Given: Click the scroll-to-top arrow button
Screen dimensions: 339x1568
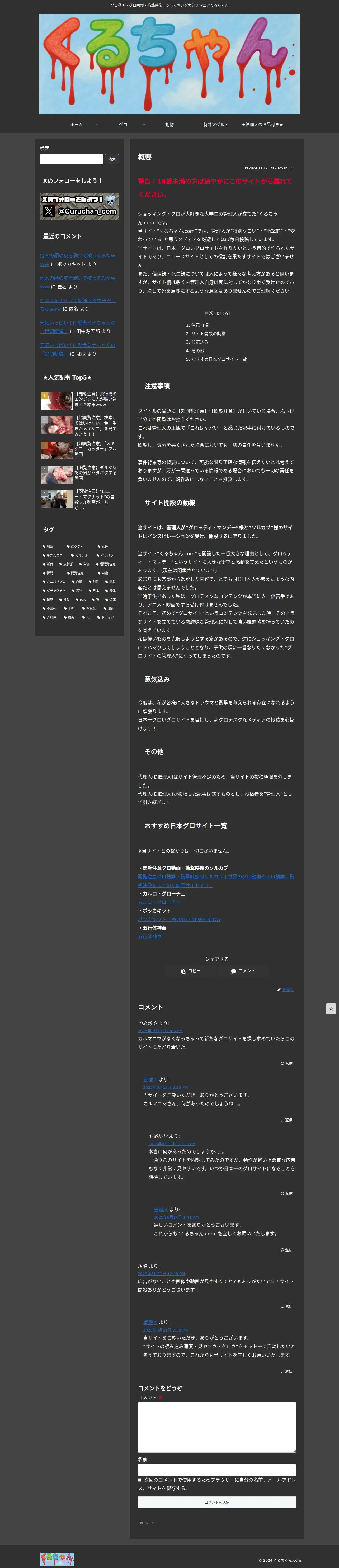Looking at the screenshot, I should (331, 1009).
